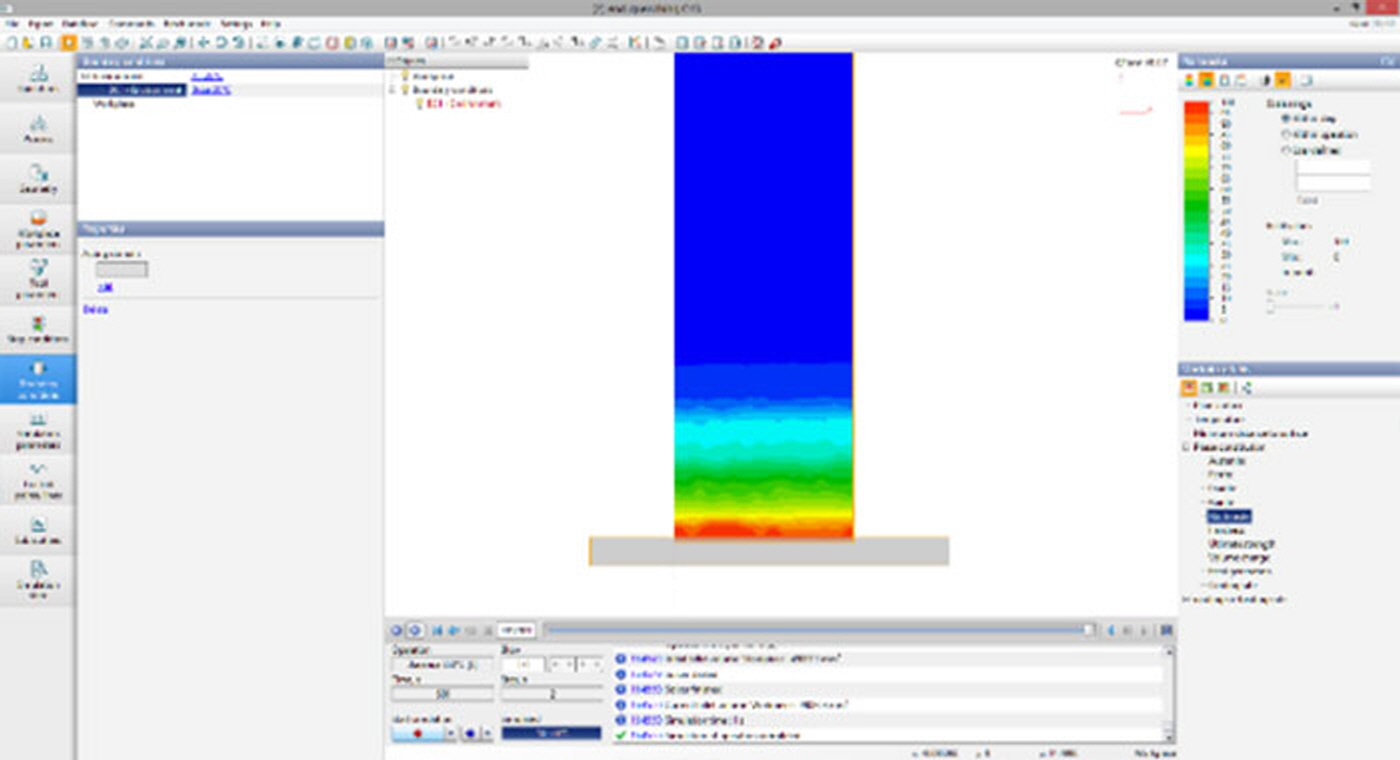Open the File menu
1400x760 pixels.
[11, 23]
